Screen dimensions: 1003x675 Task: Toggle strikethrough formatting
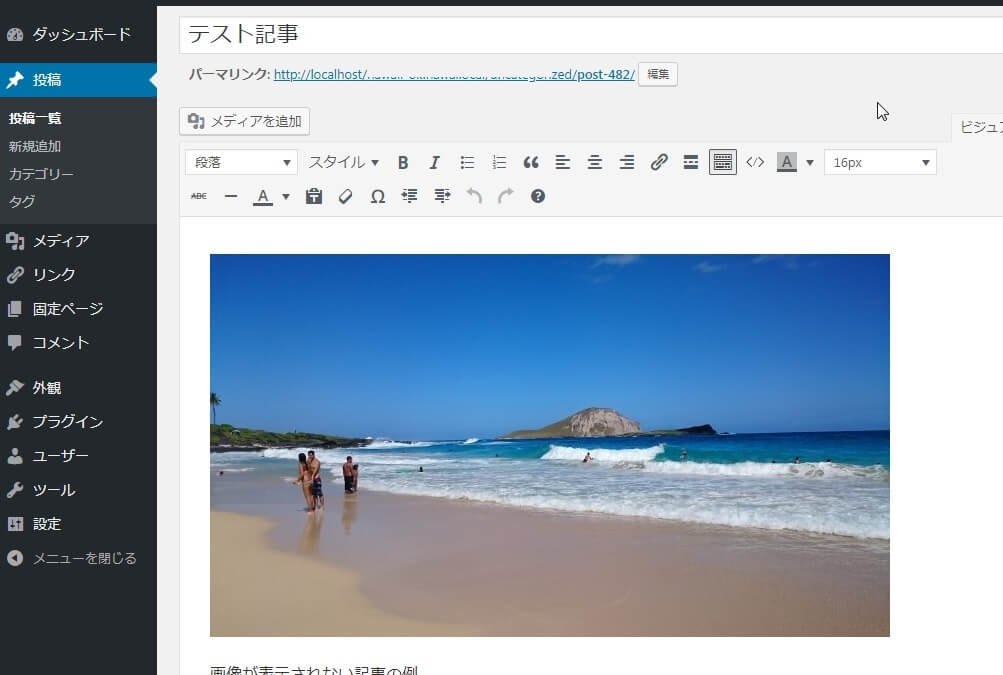pyautogui.click(x=199, y=196)
